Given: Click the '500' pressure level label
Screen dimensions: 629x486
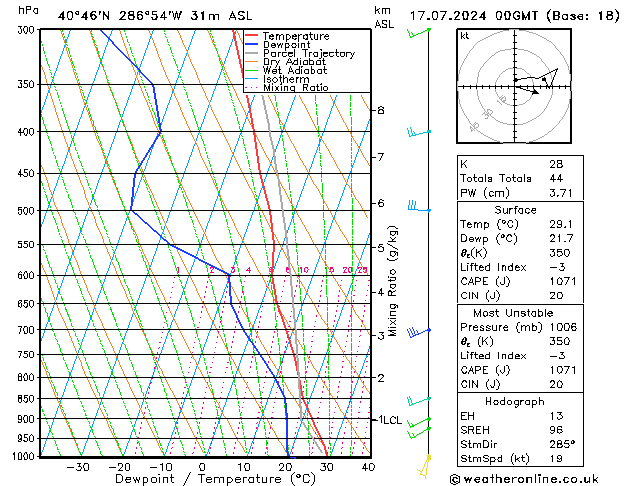Looking at the screenshot, I should [28, 211].
